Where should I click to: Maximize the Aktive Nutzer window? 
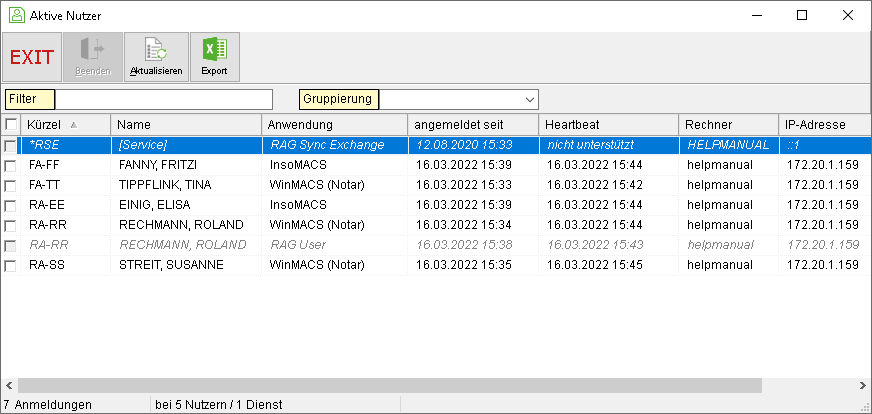(802, 16)
